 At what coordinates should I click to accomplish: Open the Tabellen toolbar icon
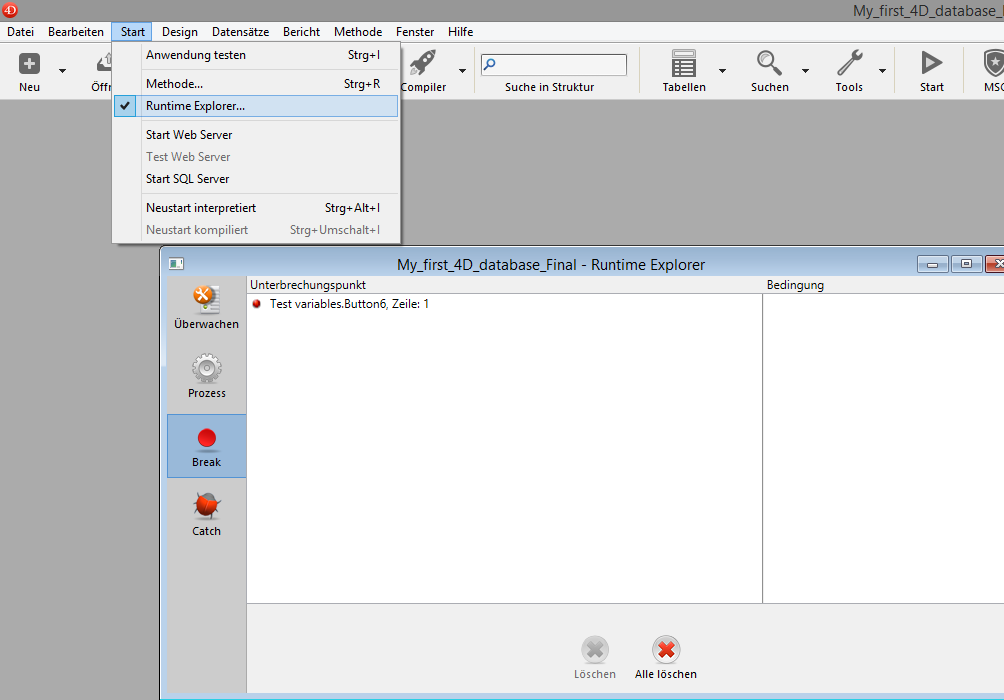pos(684,65)
